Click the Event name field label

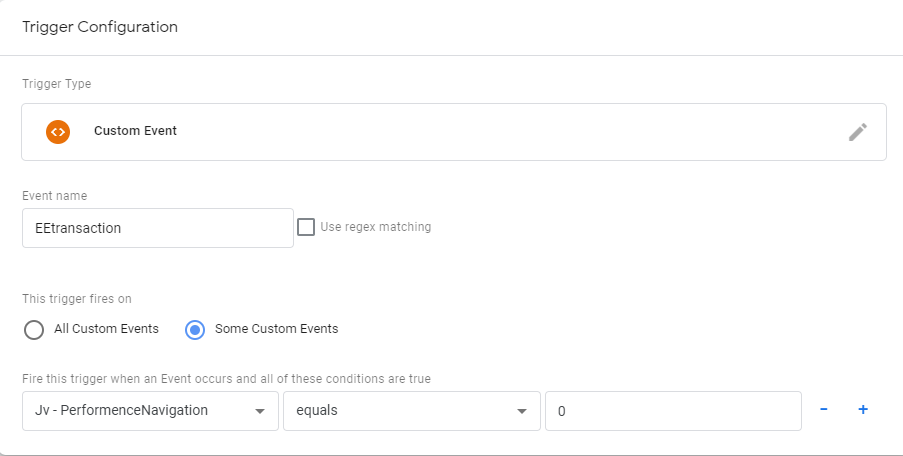click(x=55, y=196)
